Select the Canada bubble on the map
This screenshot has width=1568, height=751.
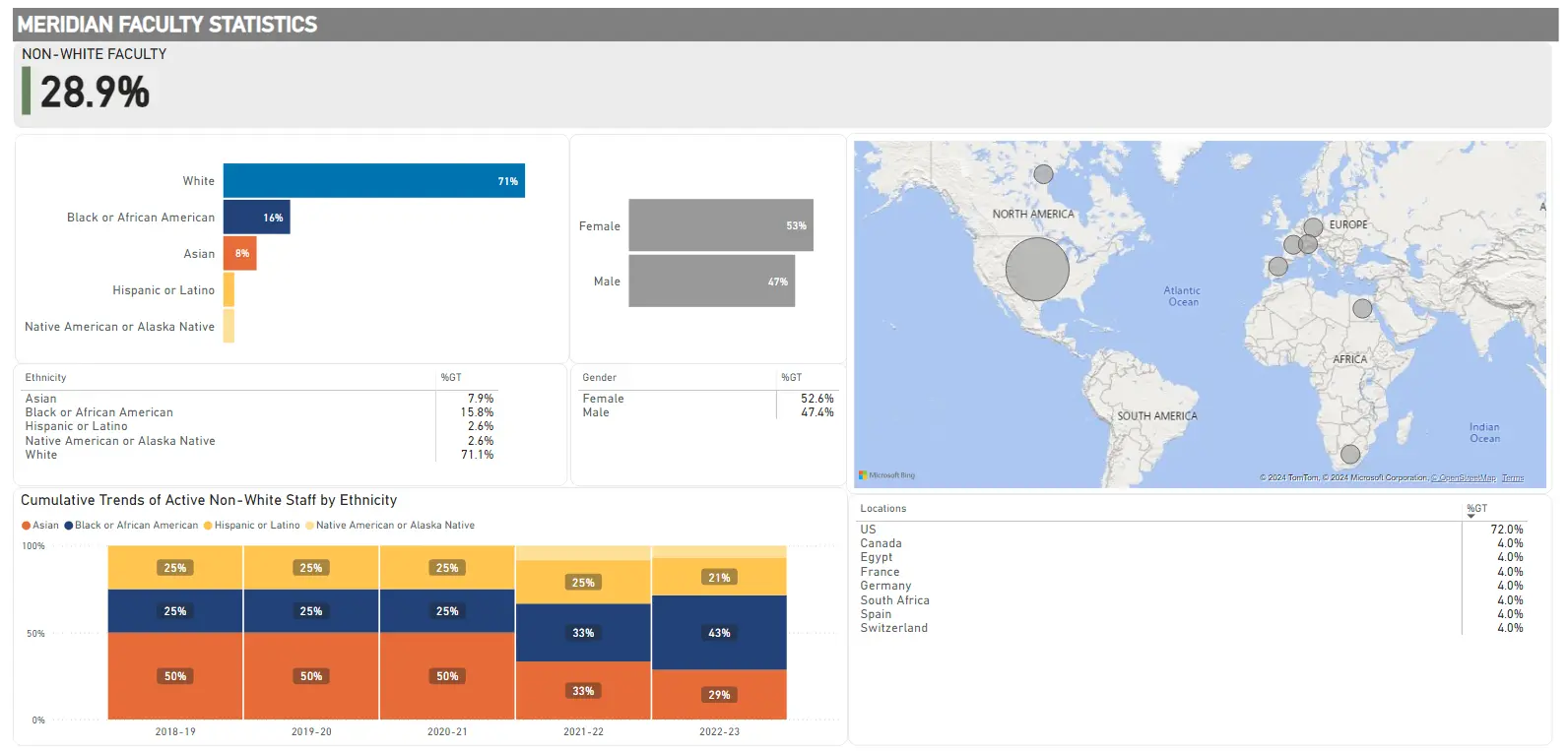click(1043, 174)
